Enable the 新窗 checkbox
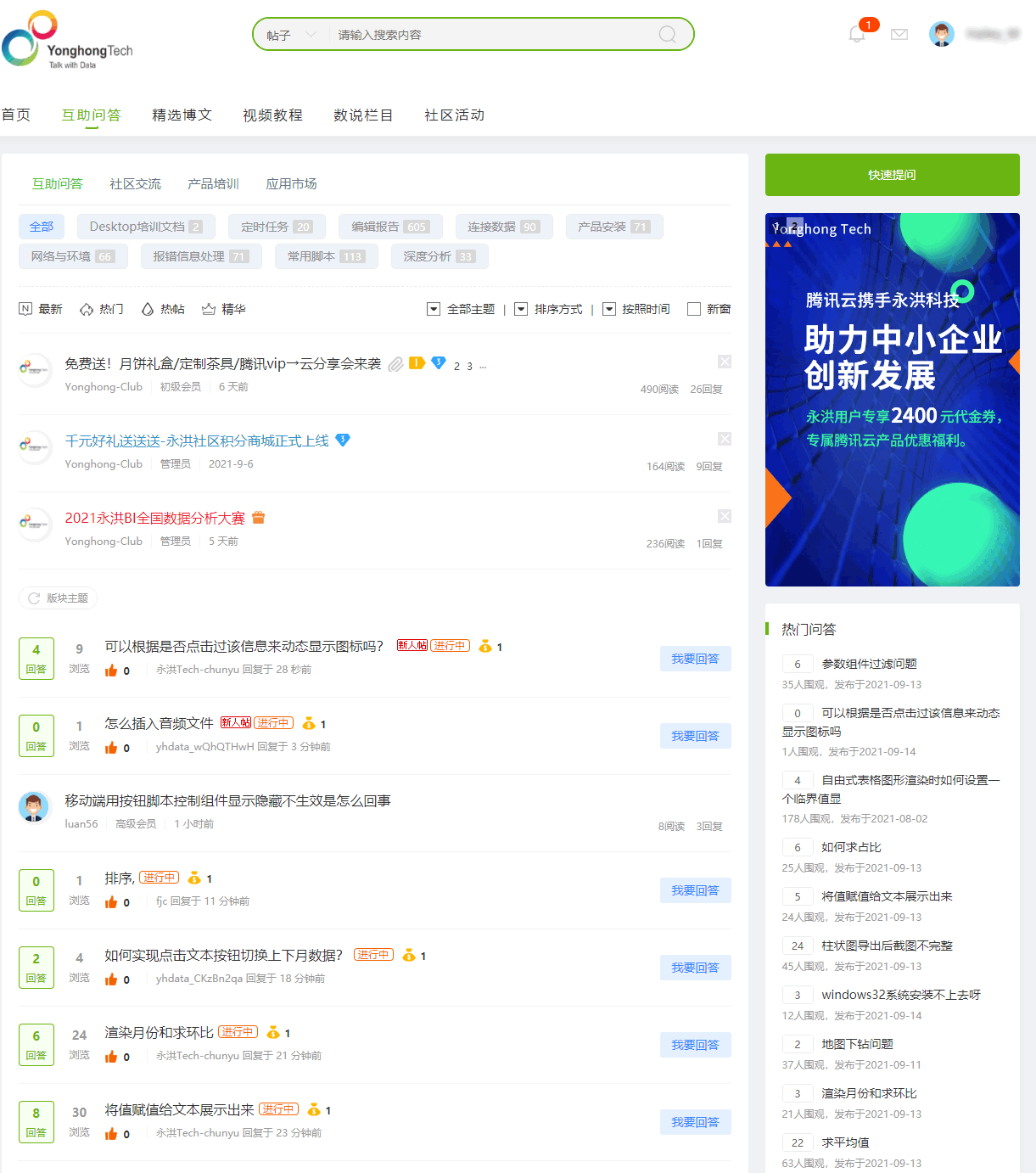Viewport: 1036px width, 1173px height. (x=694, y=309)
